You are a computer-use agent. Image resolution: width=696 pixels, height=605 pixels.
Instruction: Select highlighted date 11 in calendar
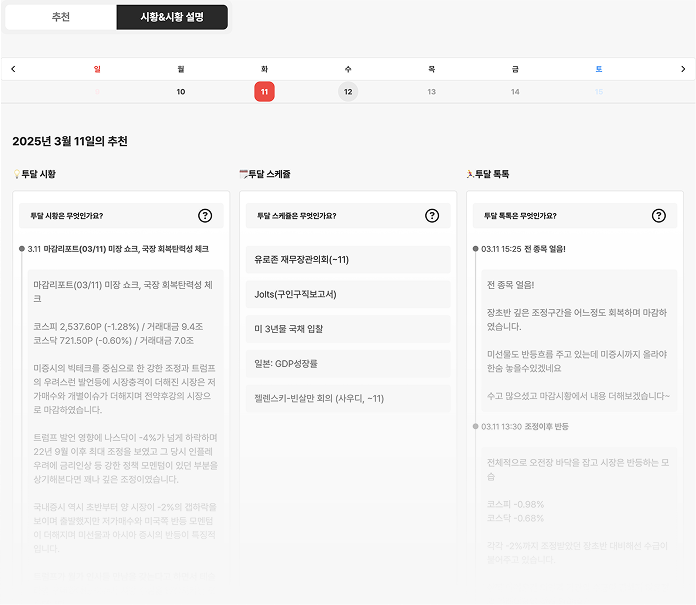[264, 92]
